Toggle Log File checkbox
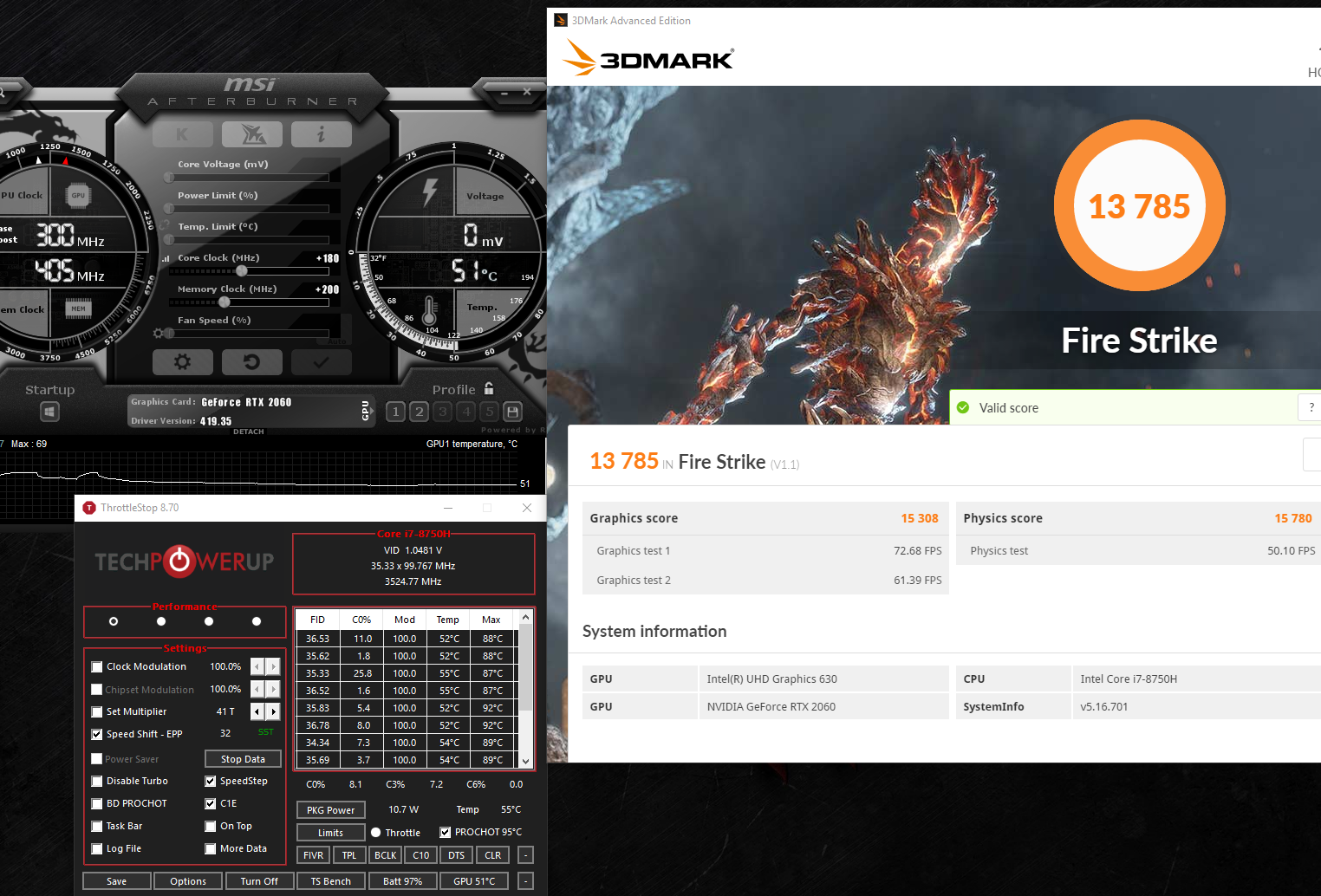The height and width of the screenshot is (896, 1321). (97, 848)
